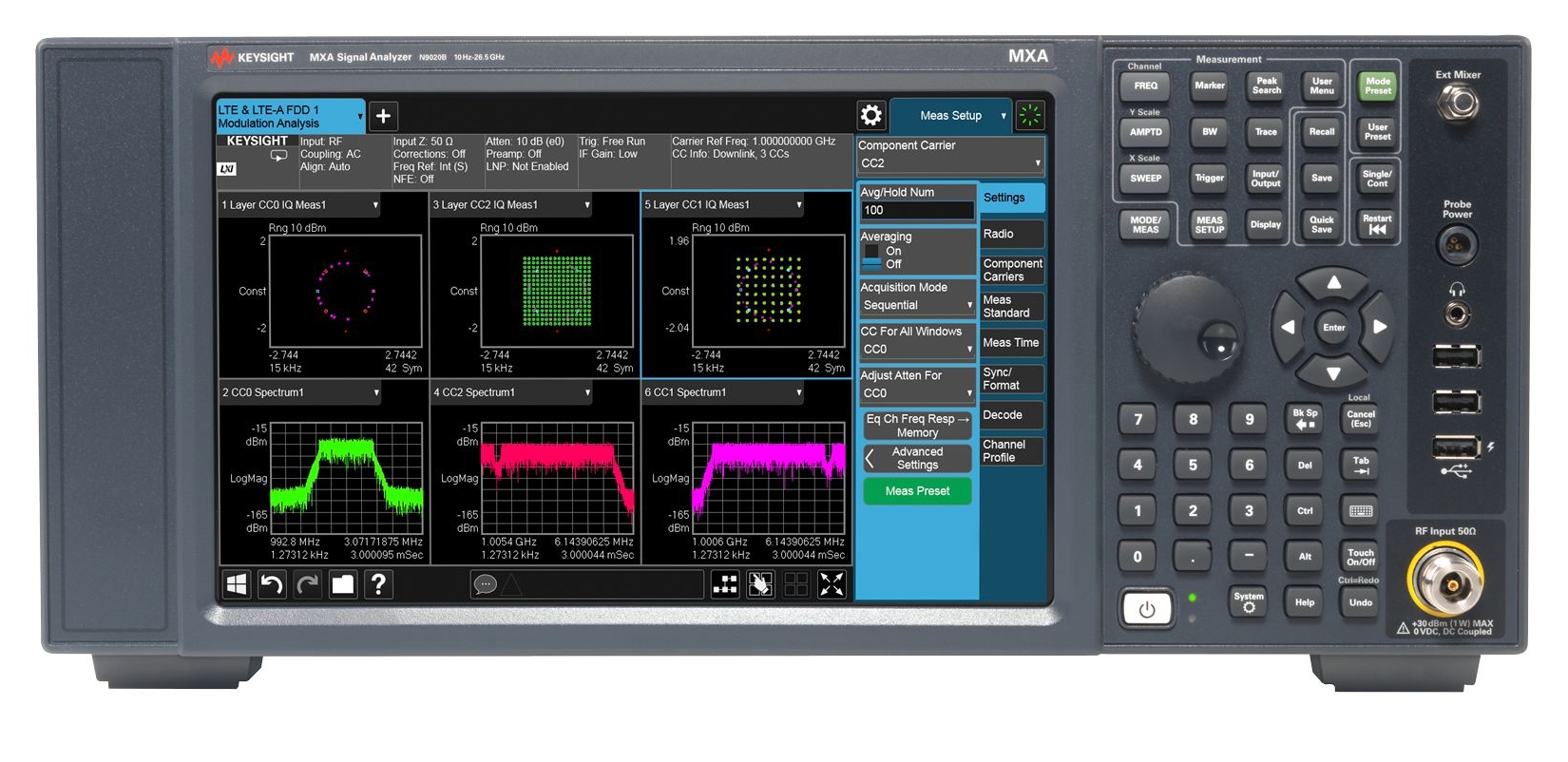Viewport: 1568px width, 762px height.
Task: Push the right arrow navigation key
Action: (x=1380, y=328)
